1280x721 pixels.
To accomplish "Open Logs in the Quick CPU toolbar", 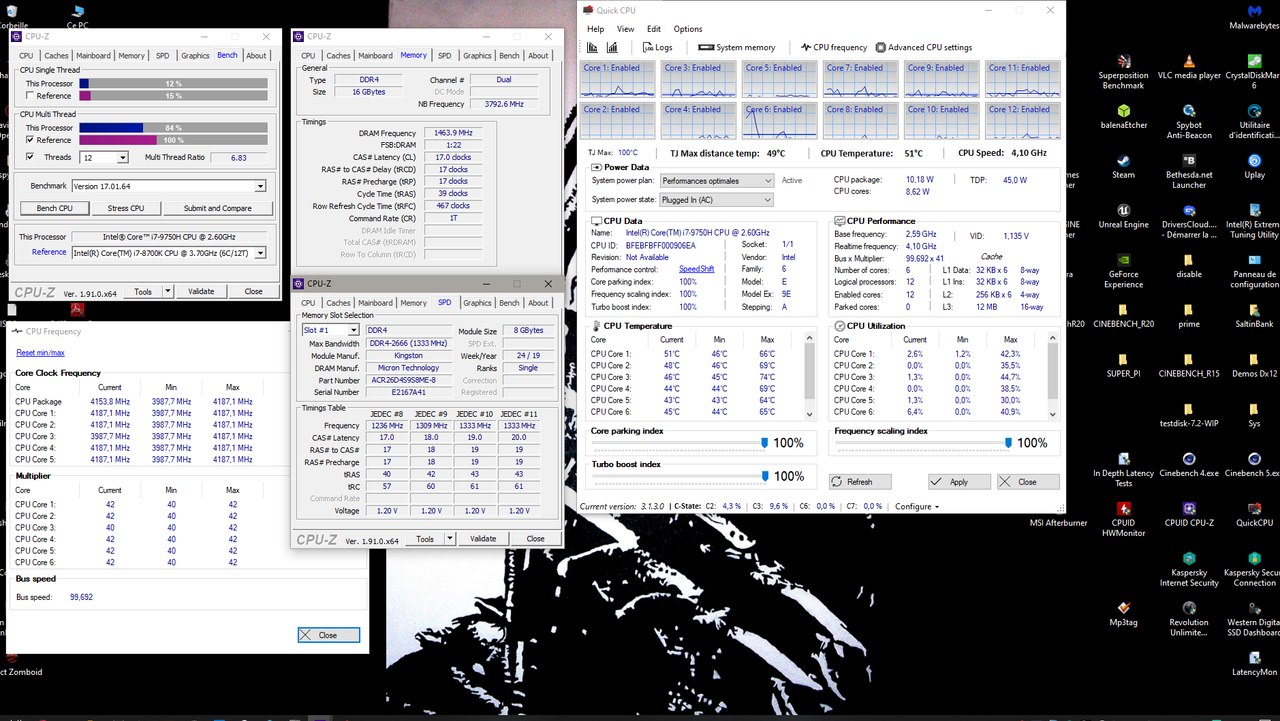I will [x=657, y=47].
